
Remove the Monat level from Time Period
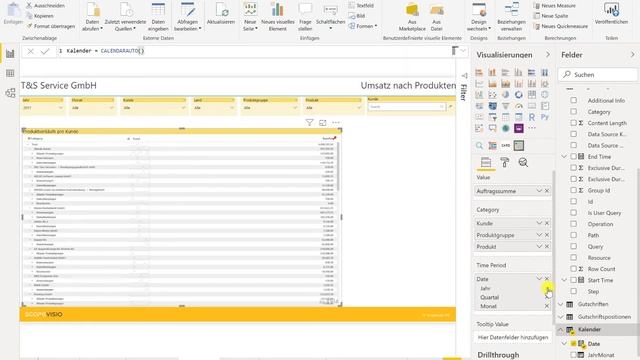pyautogui.click(x=547, y=306)
